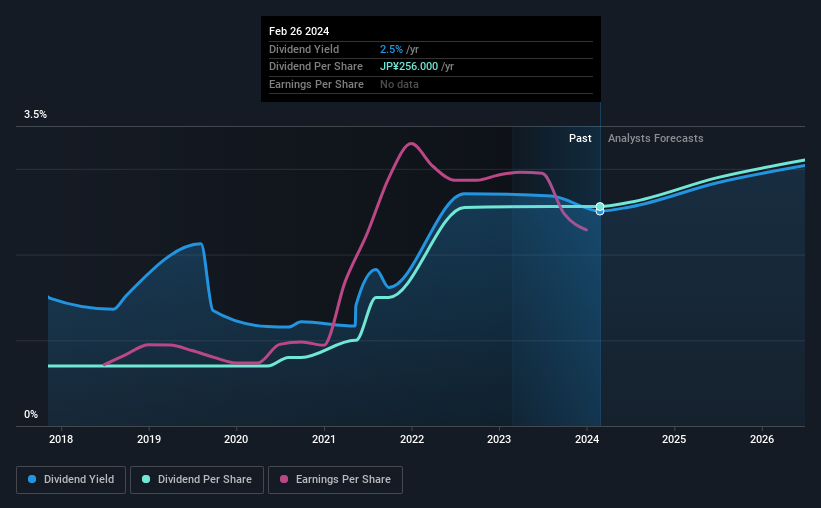This screenshot has height=508, width=821.
Task: Click the 2018 x-axis year label
Action: pyautogui.click(x=61, y=439)
